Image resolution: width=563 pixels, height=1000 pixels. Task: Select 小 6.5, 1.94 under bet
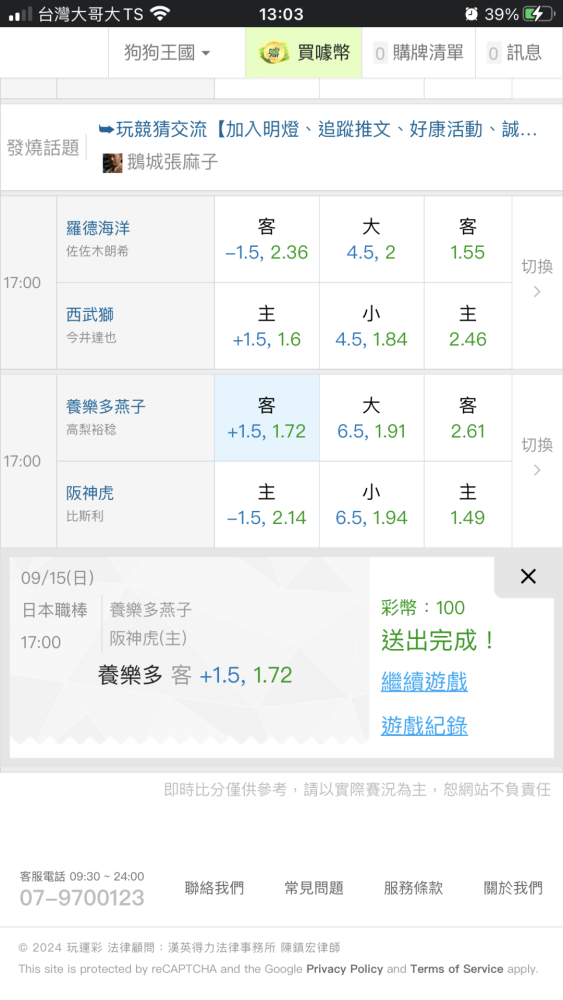(371, 504)
